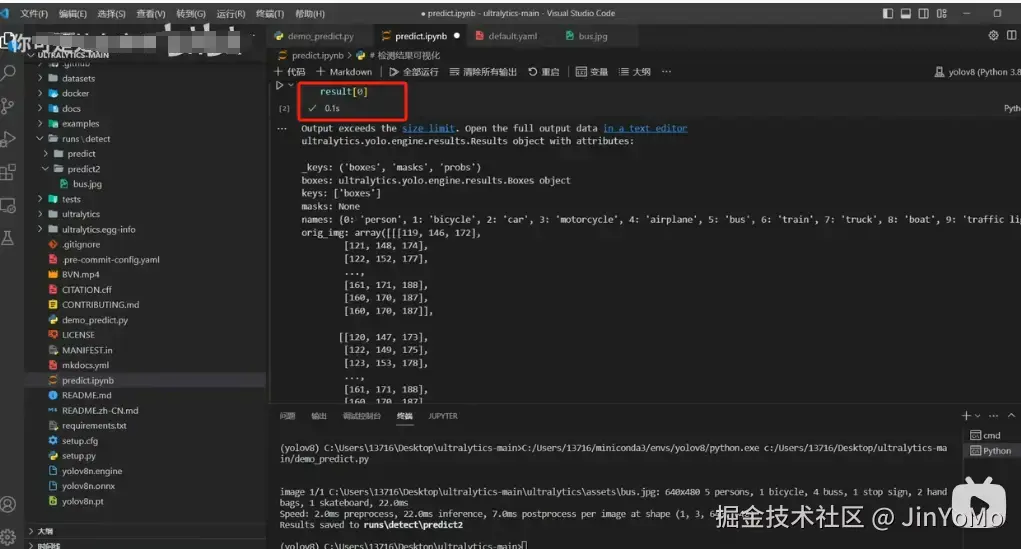
Task: Add a new Markdown cell
Action: click(x=344, y=72)
